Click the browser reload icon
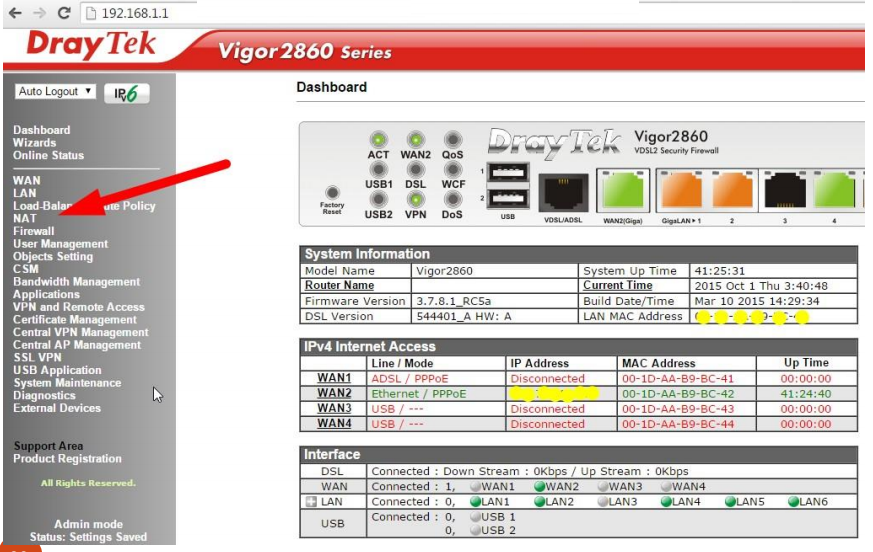 tap(64, 13)
